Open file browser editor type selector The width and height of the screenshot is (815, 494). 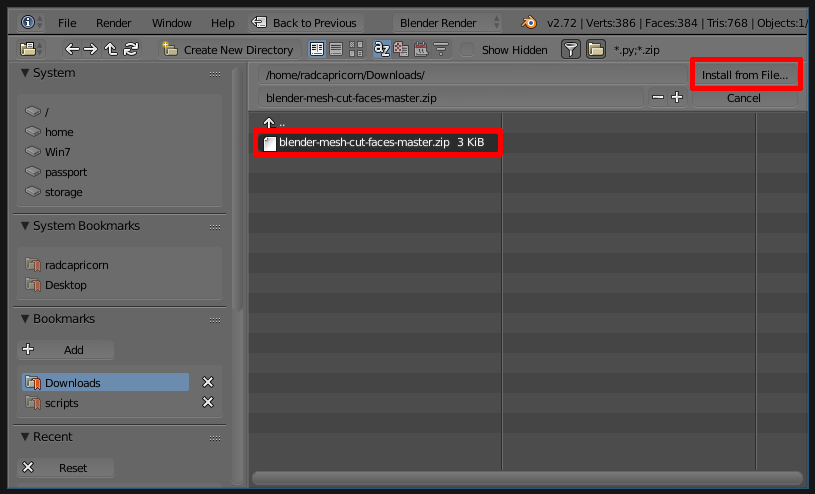[31, 49]
